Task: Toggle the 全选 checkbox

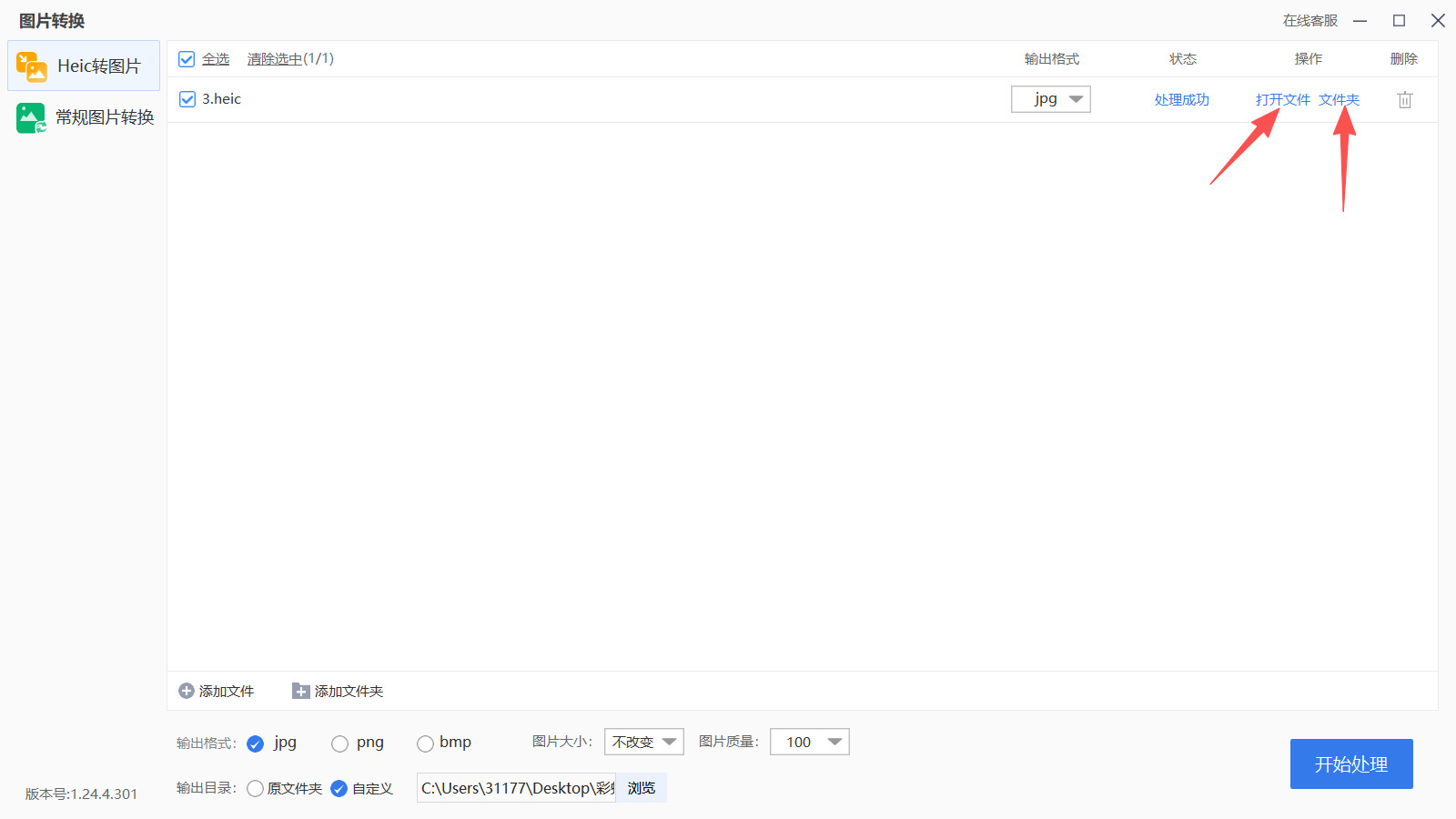Action: coord(187,59)
